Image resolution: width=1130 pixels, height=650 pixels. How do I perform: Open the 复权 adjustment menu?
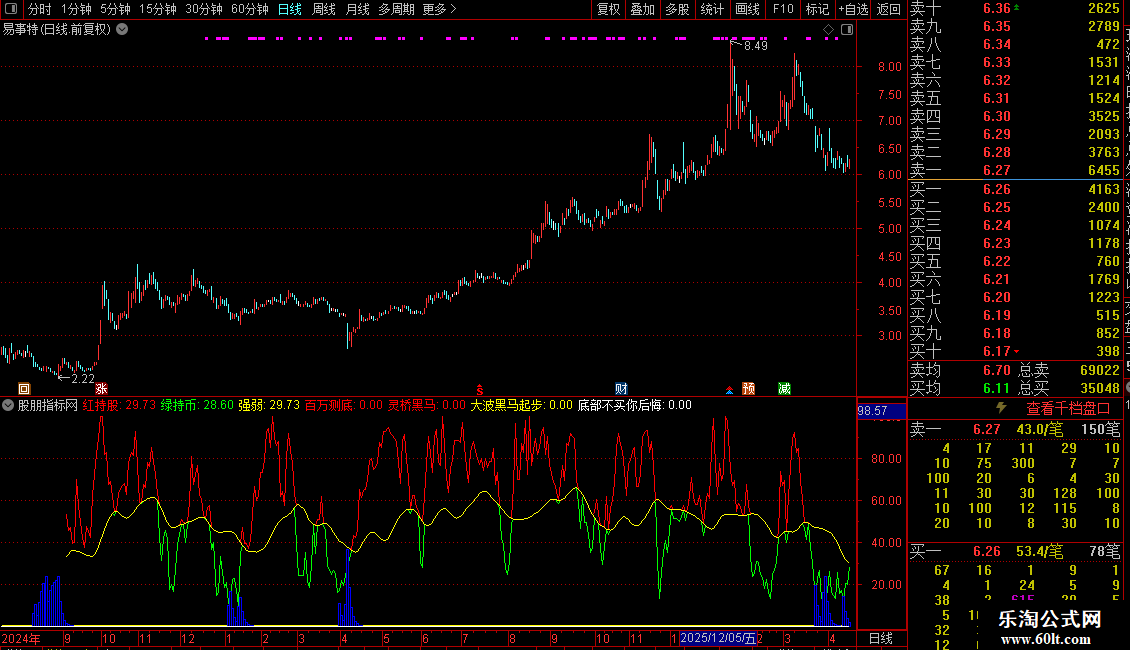click(608, 9)
